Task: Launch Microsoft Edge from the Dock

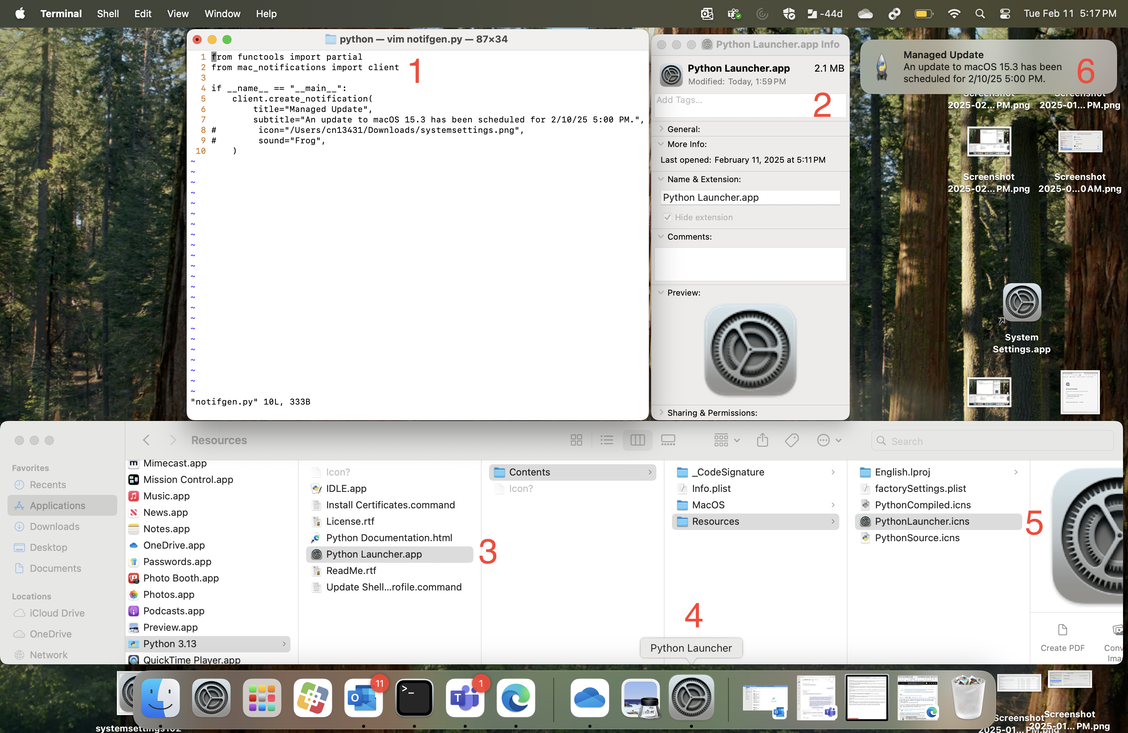Action: tap(516, 698)
